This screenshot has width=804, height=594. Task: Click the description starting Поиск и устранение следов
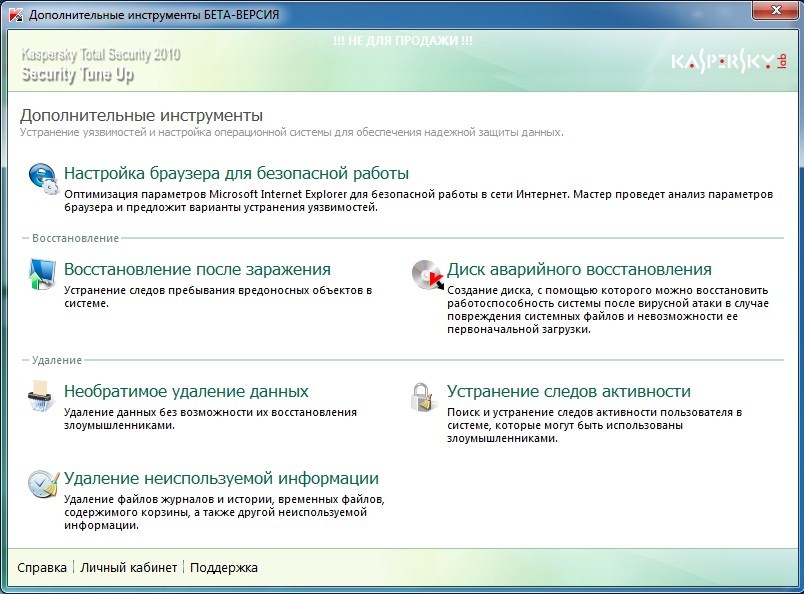click(x=594, y=425)
